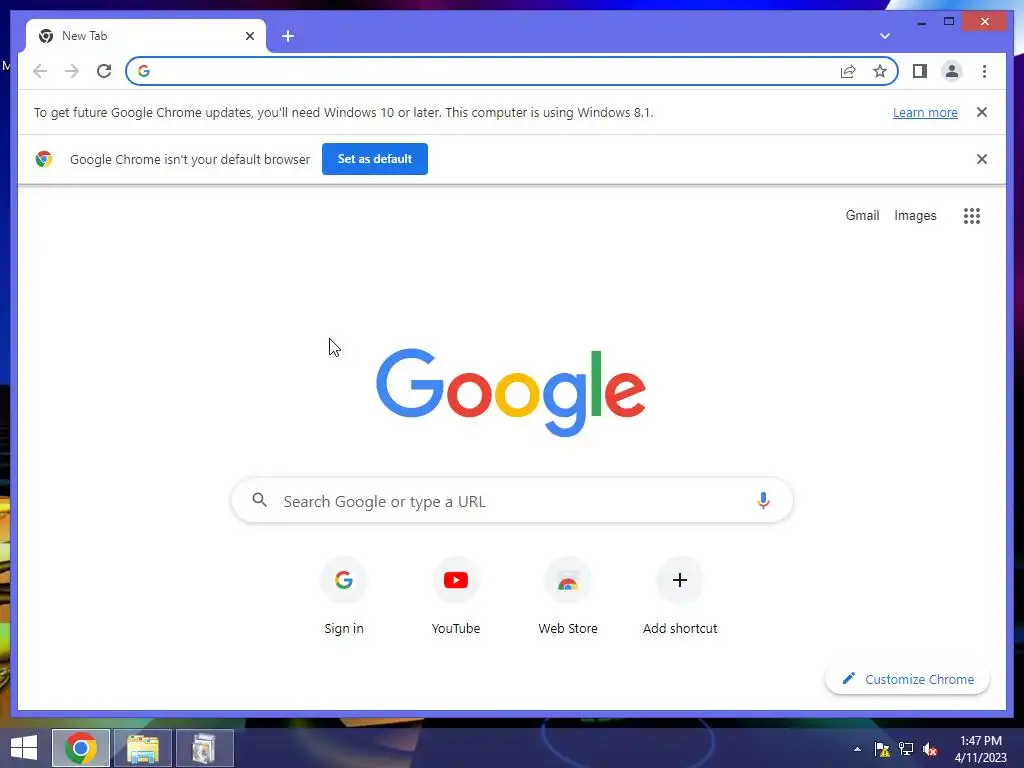Open the Sign in shortcut

[x=344, y=596]
